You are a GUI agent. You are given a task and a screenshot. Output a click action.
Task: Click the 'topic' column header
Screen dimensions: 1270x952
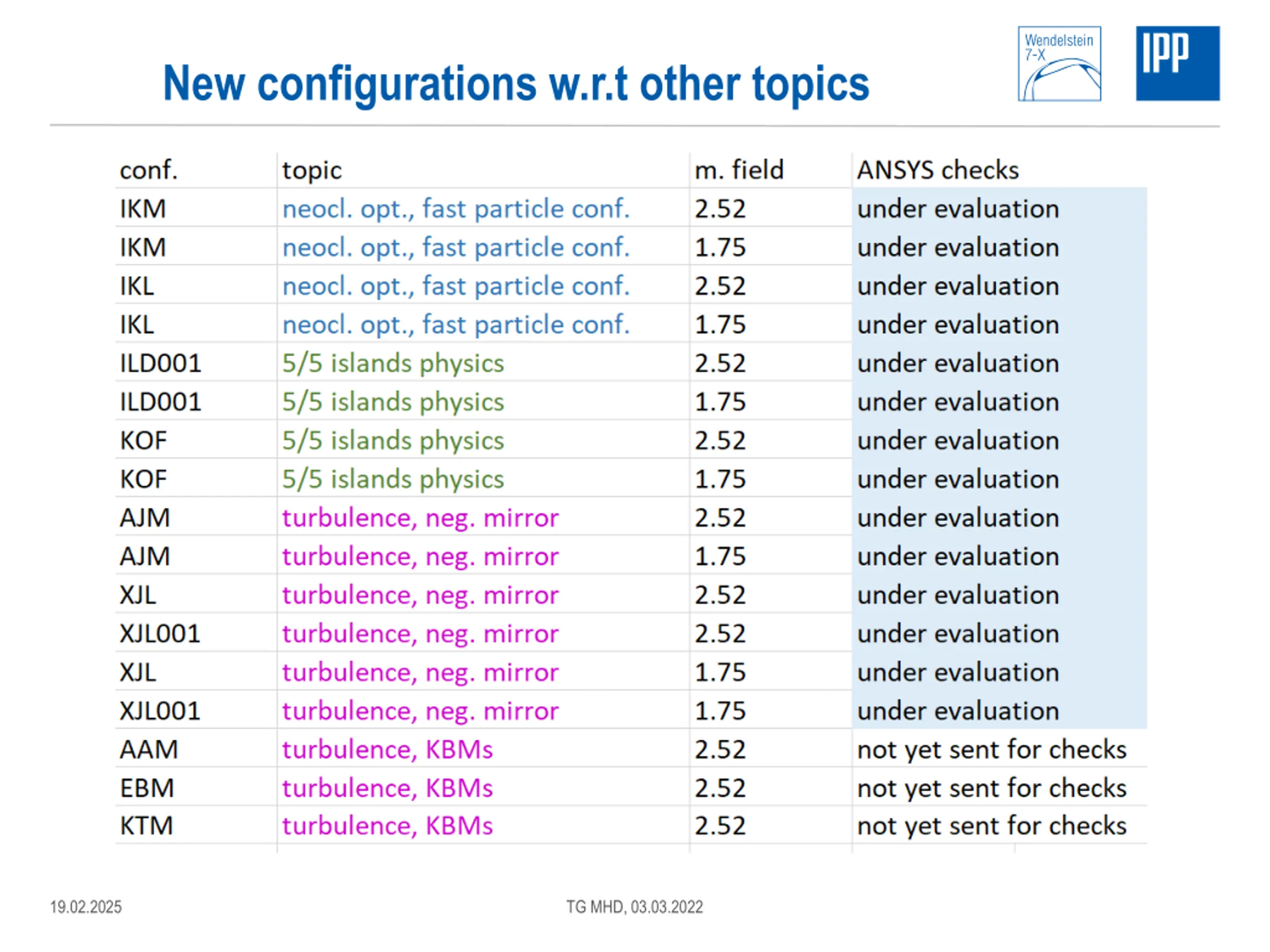coord(312,171)
